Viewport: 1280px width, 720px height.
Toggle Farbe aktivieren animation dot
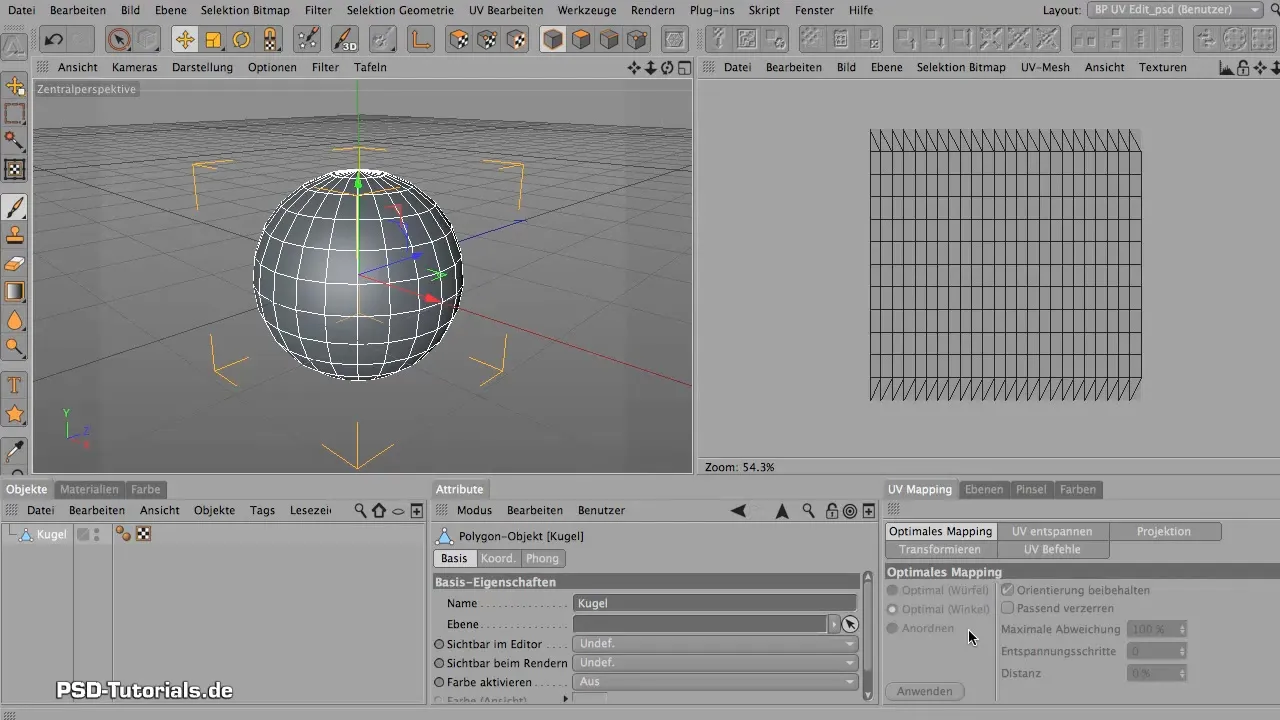[439, 682]
